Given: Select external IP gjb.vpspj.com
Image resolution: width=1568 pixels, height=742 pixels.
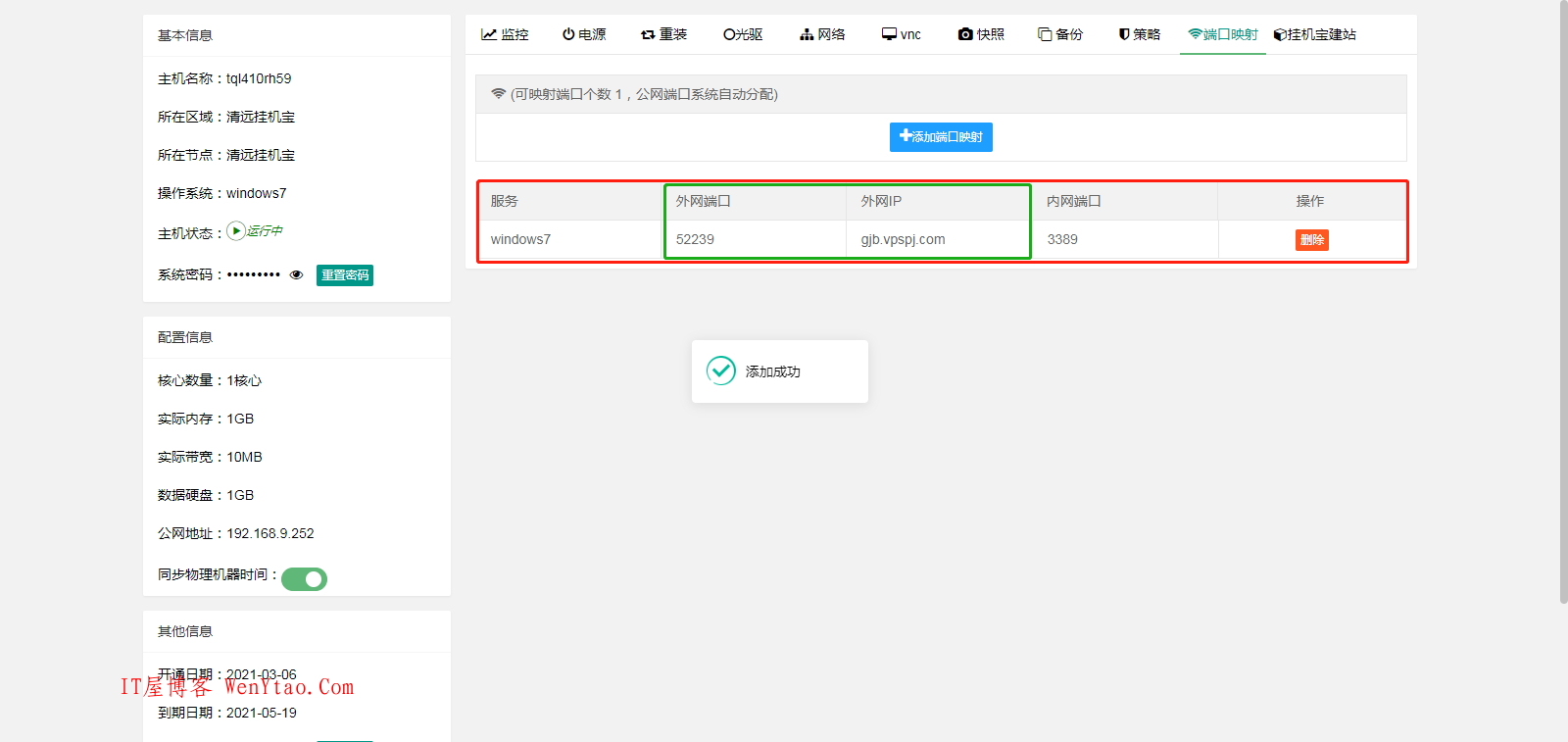Looking at the screenshot, I should coord(903,239).
